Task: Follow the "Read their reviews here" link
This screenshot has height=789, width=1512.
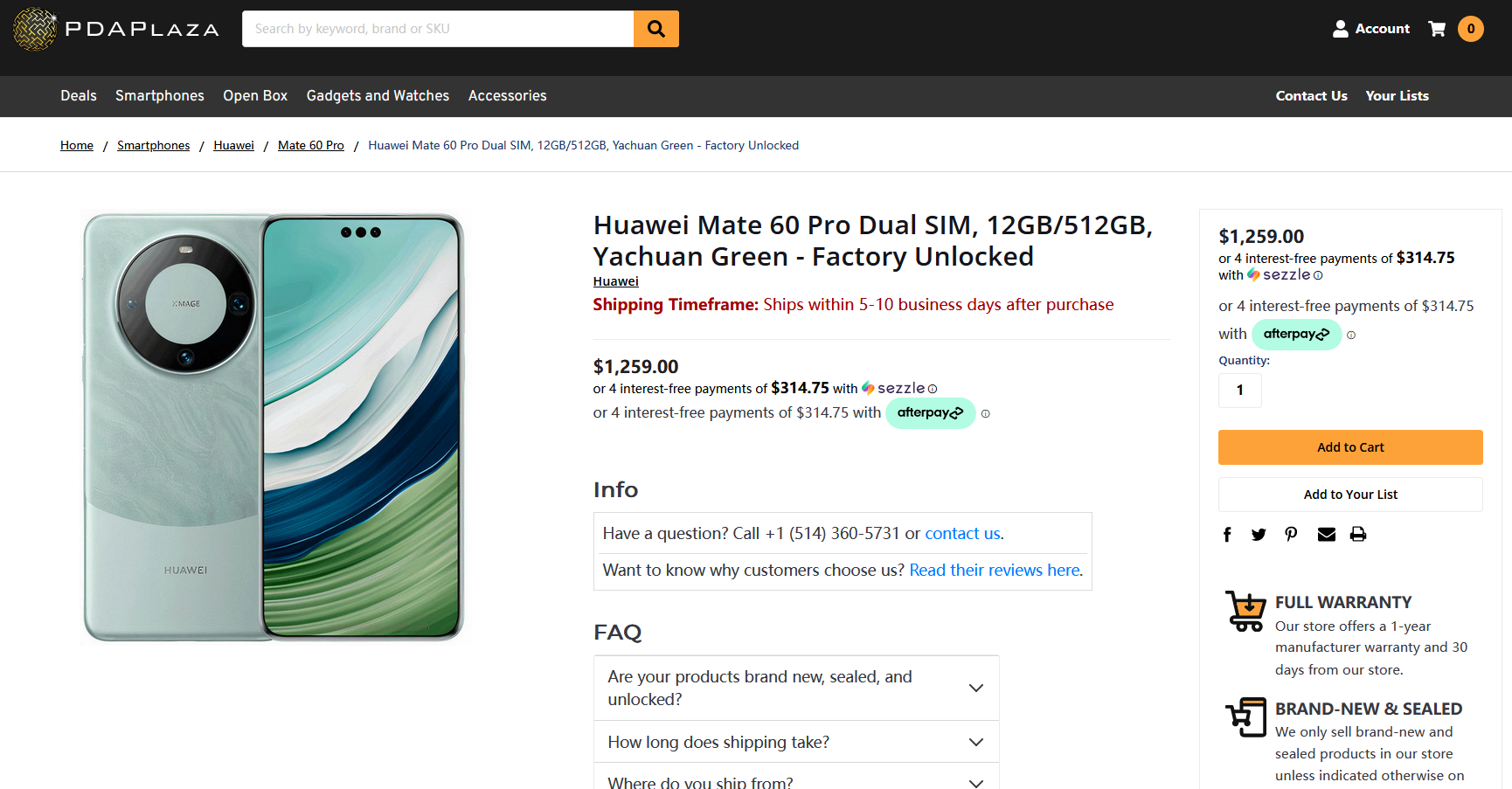Action: (995, 571)
